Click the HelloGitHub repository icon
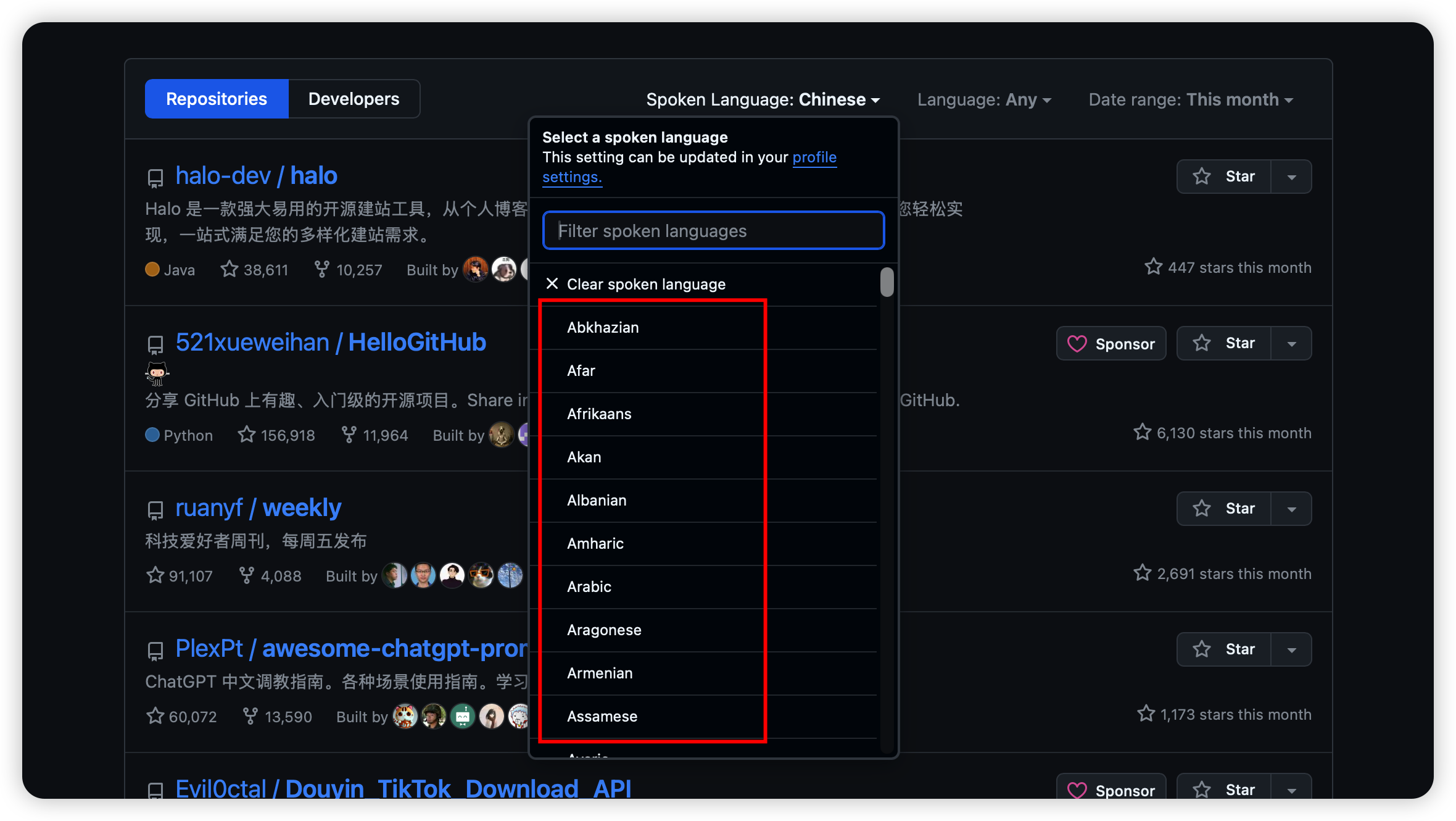The height and width of the screenshot is (821, 1456). pos(155,344)
